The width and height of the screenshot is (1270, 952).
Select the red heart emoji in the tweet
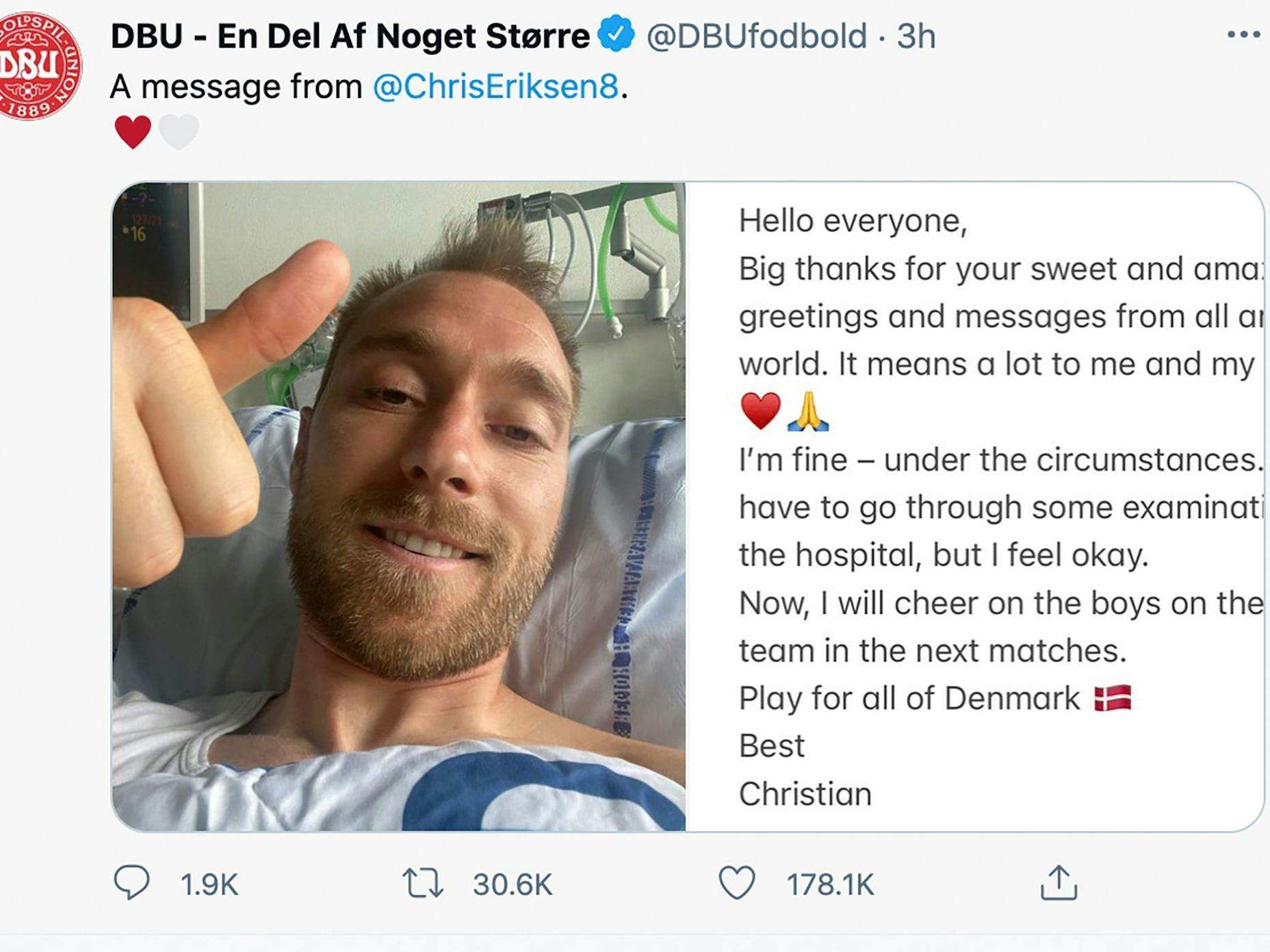132,130
